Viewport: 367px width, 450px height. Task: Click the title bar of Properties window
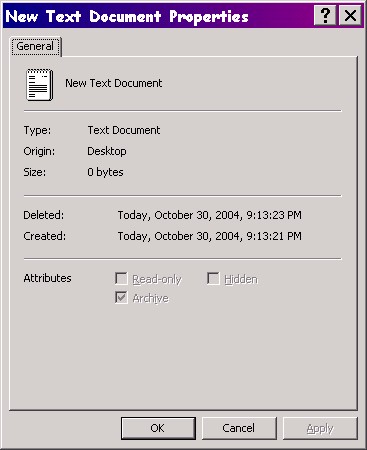tap(159, 16)
